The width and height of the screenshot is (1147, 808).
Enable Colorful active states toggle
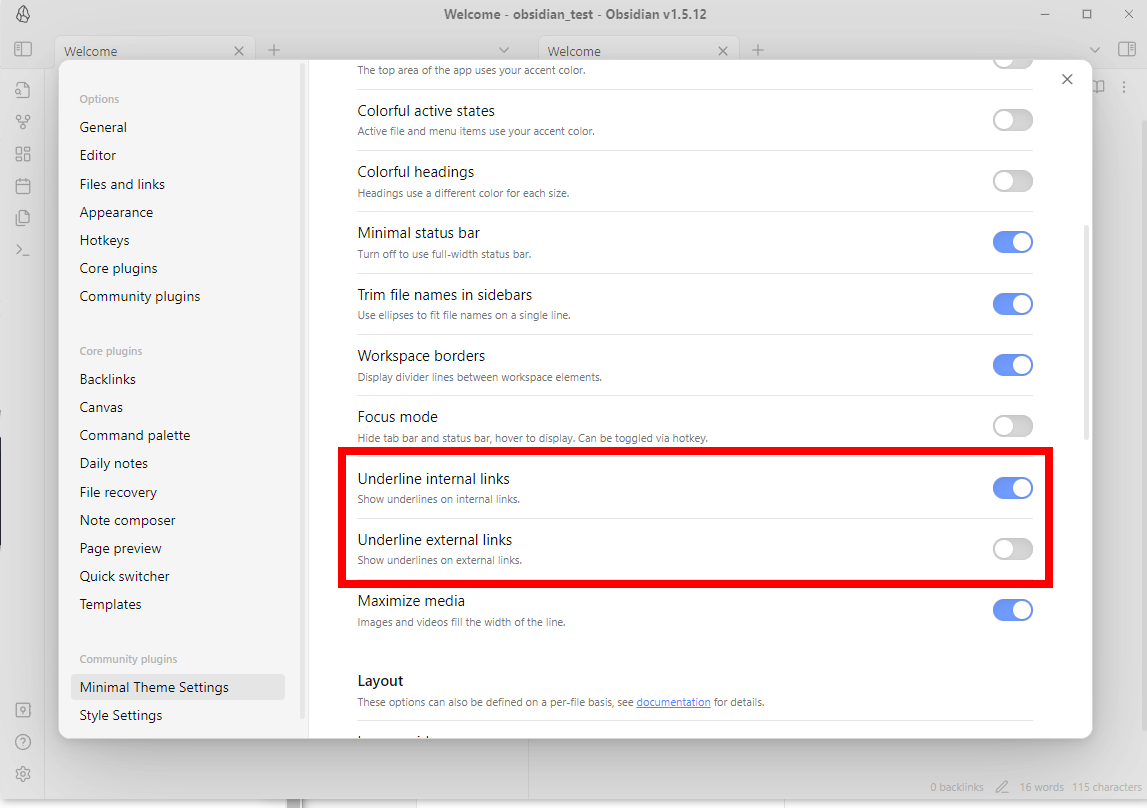[x=1012, y=120]
